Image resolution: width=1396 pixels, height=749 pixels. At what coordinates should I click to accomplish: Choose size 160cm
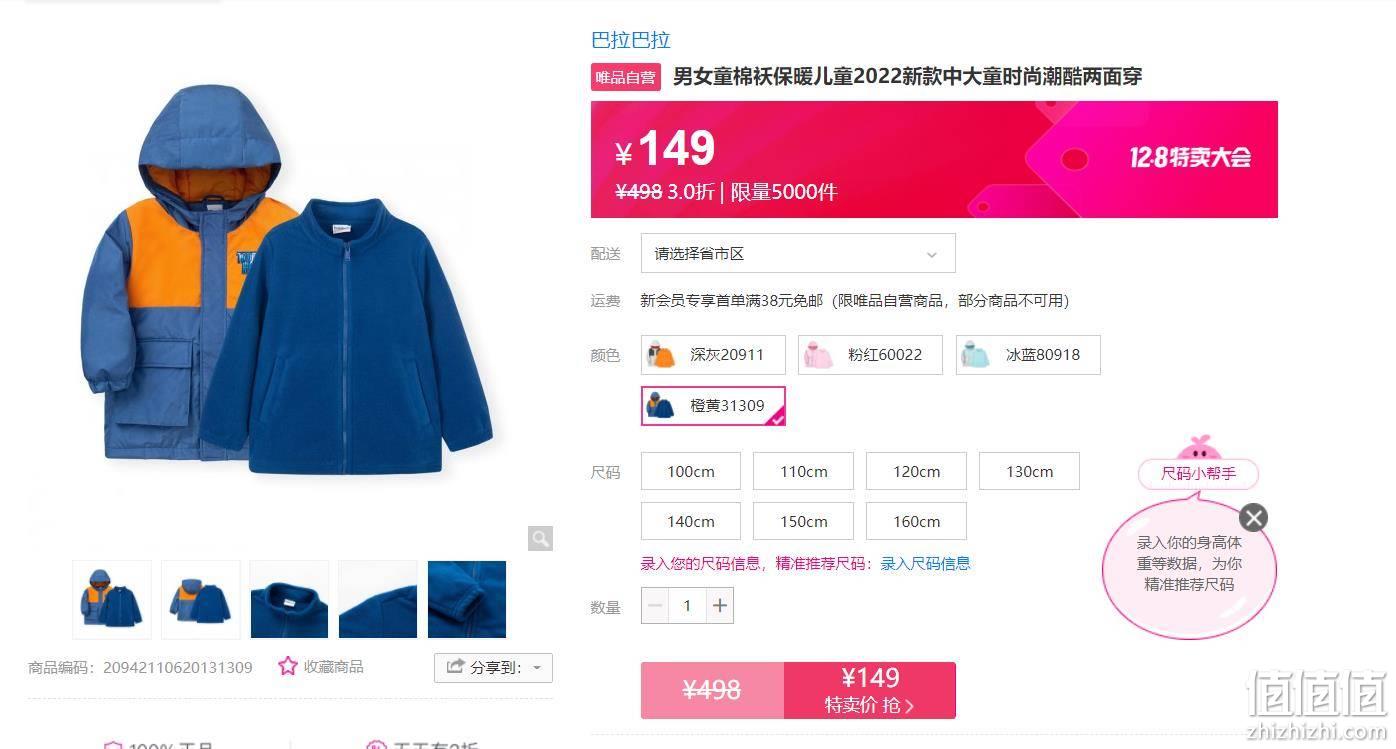916,521
